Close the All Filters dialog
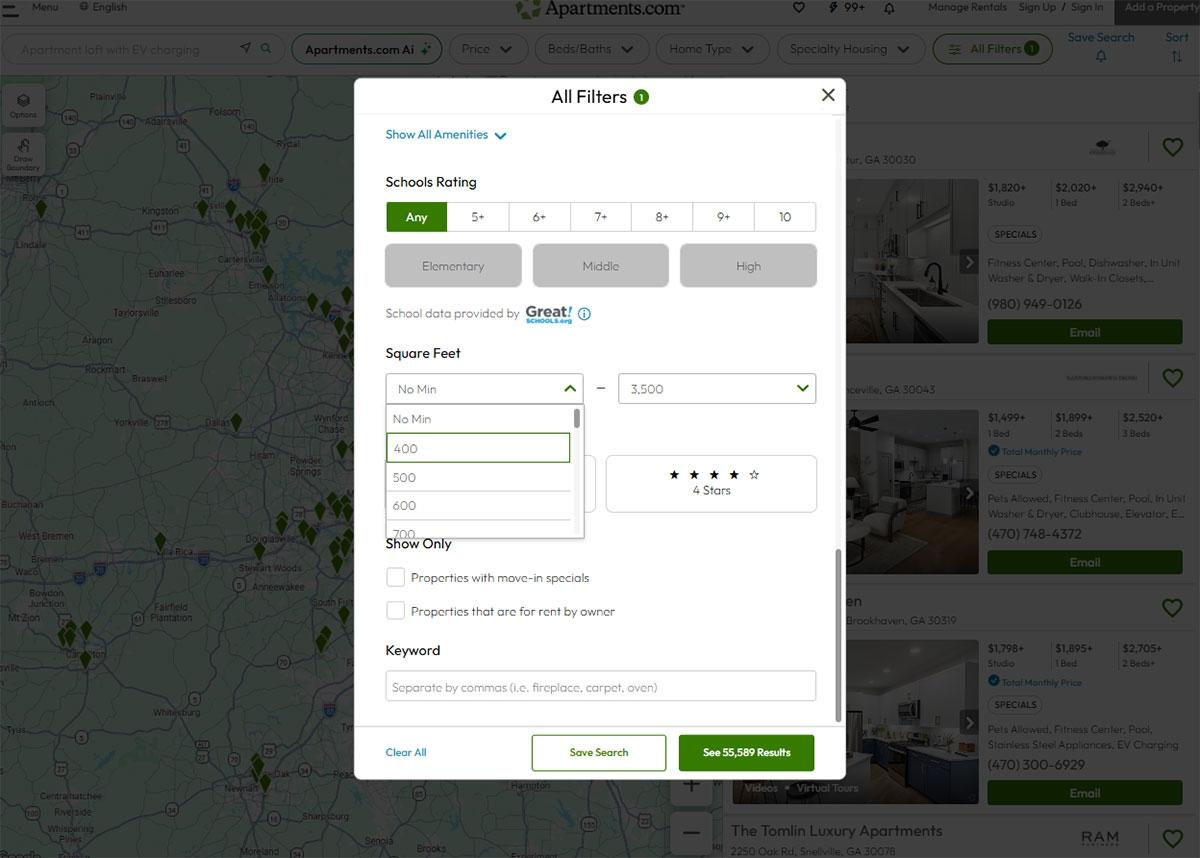This screenshot has width=1200, height=858. [827, 95]
